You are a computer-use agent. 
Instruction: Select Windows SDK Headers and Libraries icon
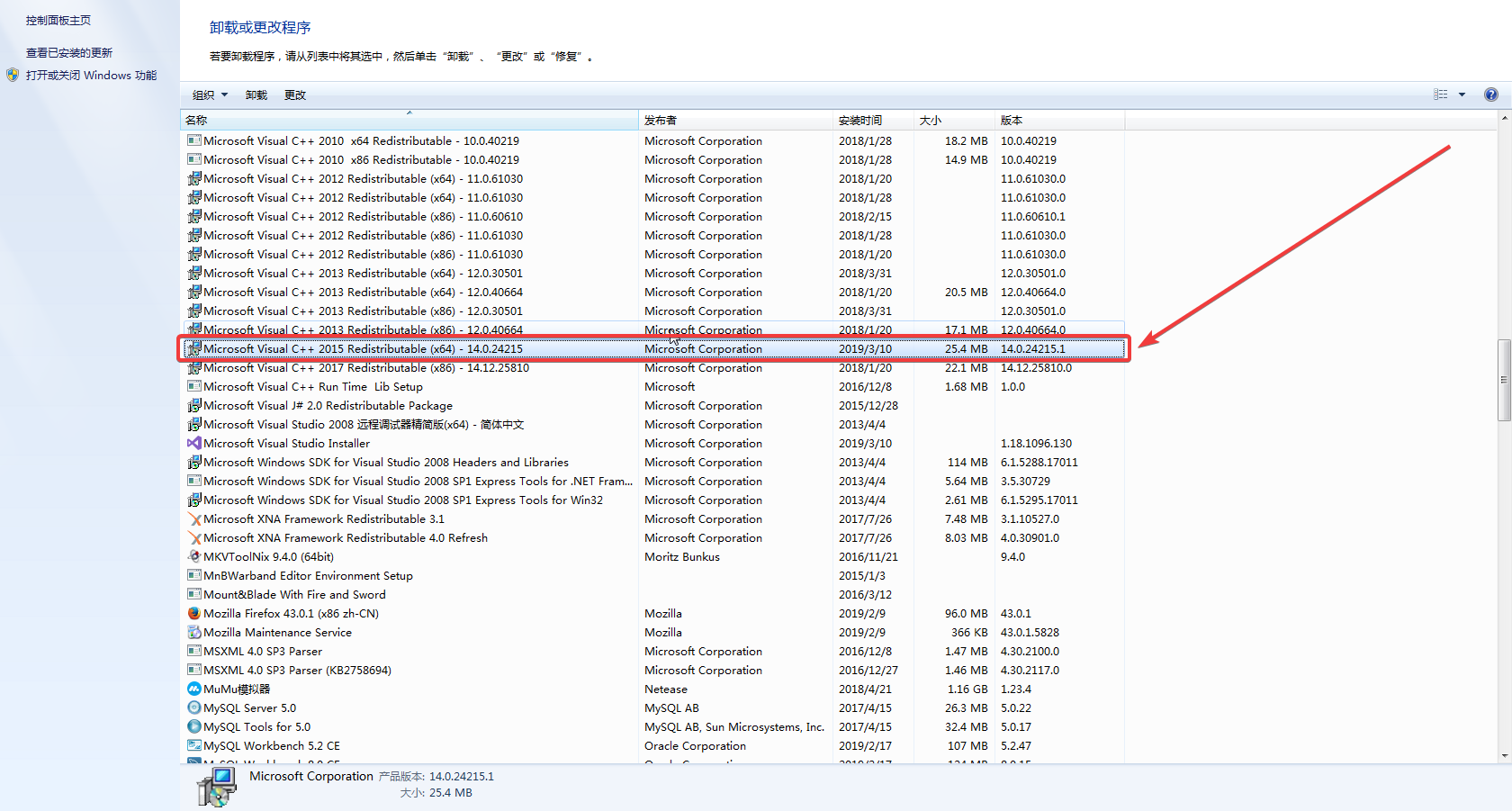tap(194, 462)
